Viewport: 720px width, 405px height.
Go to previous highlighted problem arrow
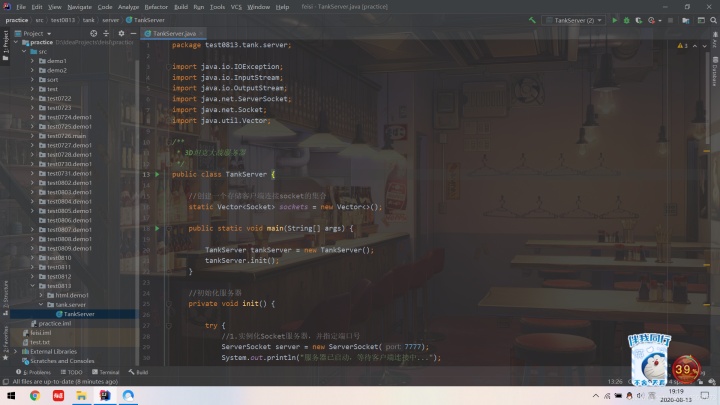pos(695,46)
